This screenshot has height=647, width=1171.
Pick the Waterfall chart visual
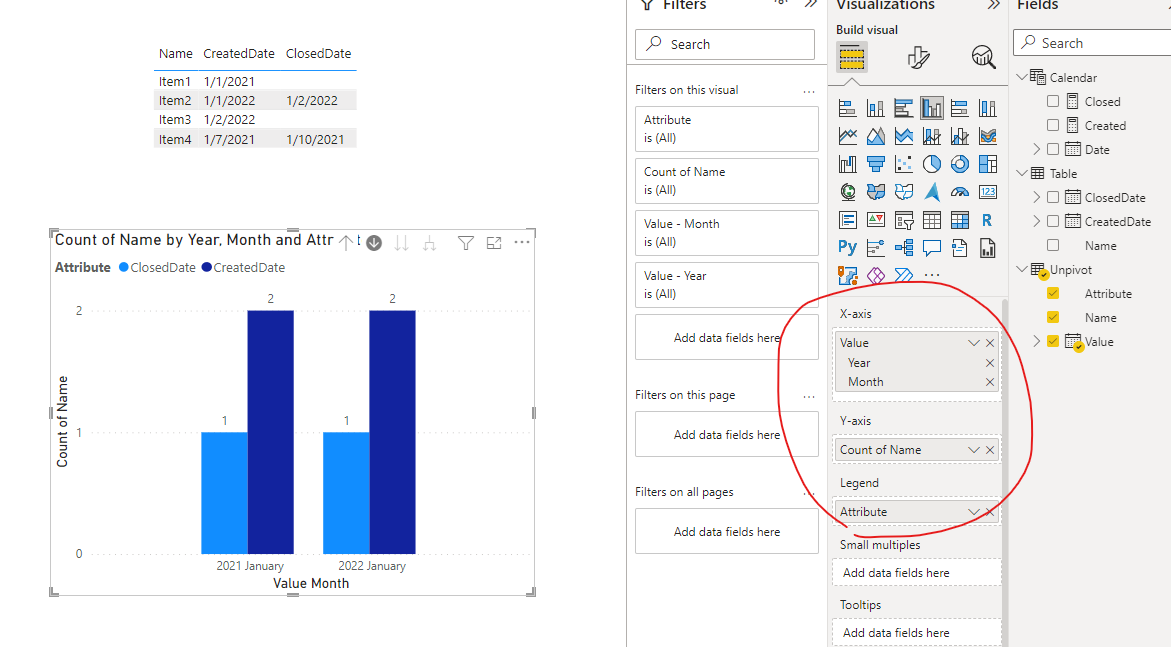click(x=848, y=164)
